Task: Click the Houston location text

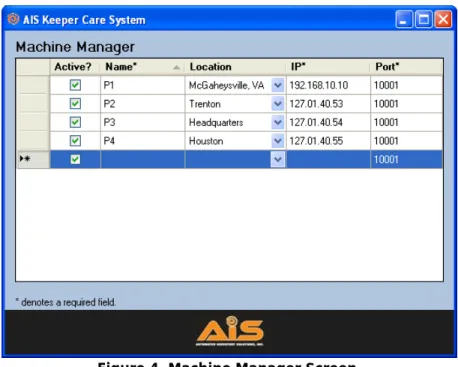Action: pos(206,141)
